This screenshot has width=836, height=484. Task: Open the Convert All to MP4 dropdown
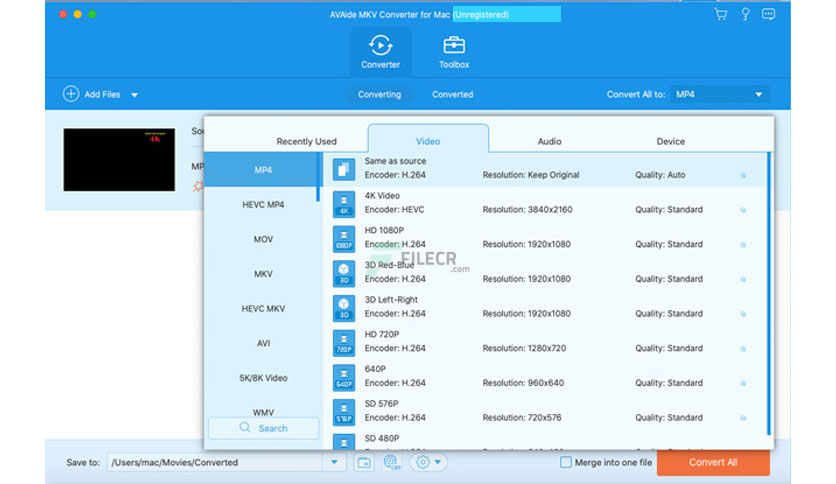tap(719, 94)
